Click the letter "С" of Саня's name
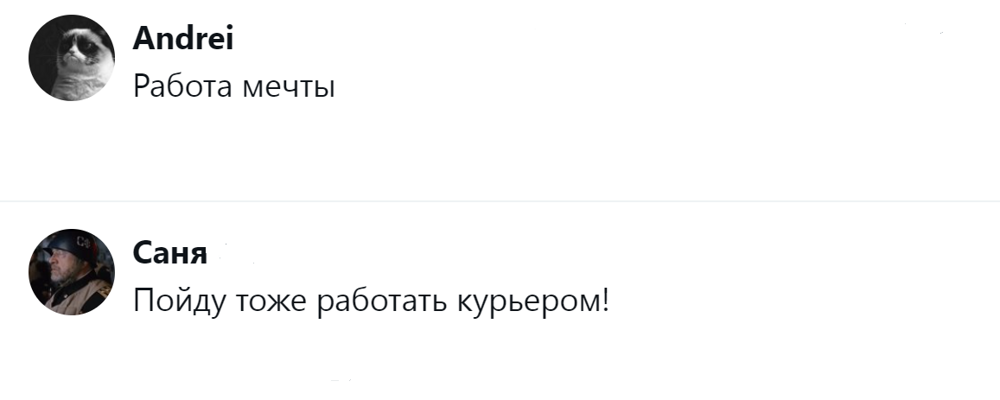The image size is (1000, 400). tap(142, 253)
